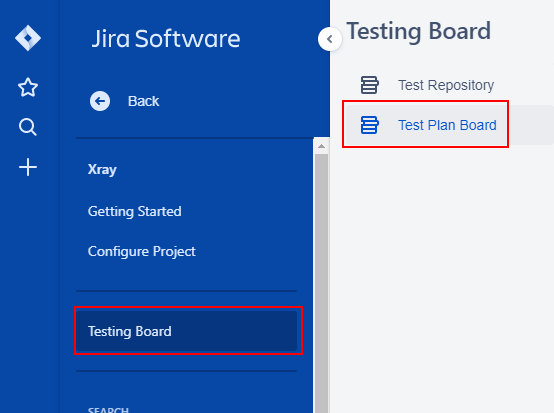The height and width of the screenshot is (413, 554).
Task: Click the partially visible SEARCH section label
Action: [108, 410]
